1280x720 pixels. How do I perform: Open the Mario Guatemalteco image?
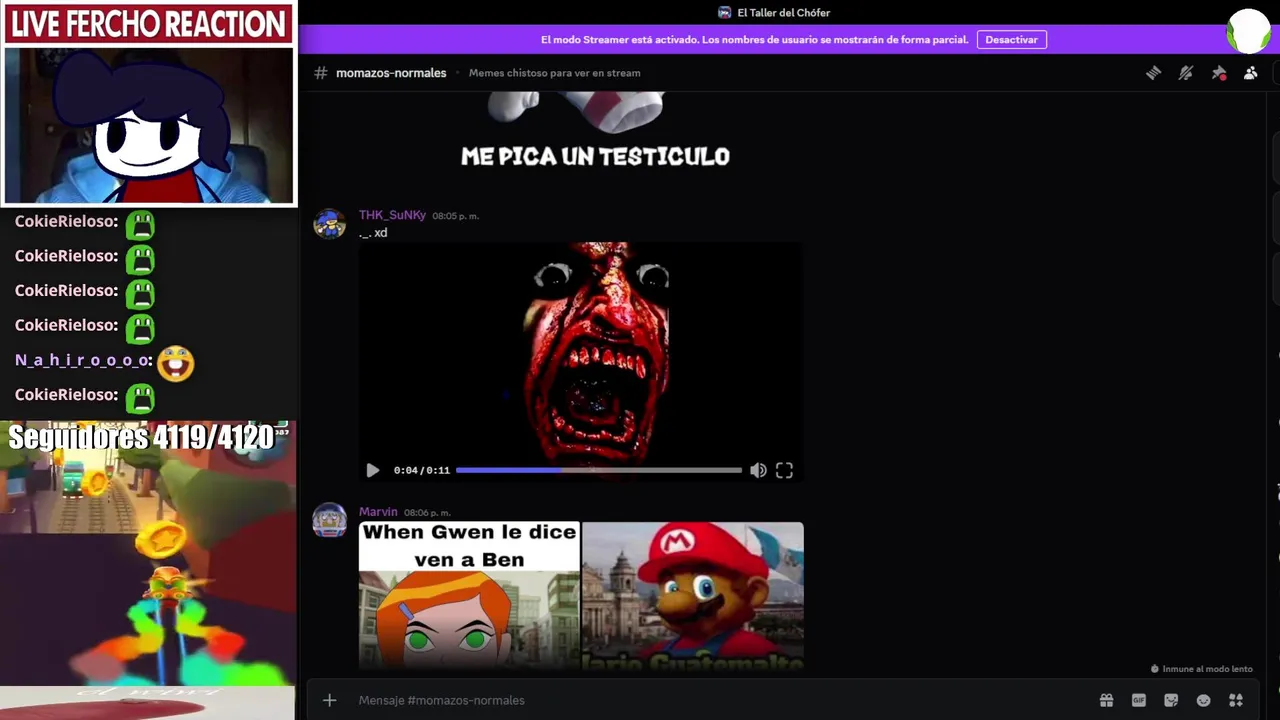[x=693, y=596]
